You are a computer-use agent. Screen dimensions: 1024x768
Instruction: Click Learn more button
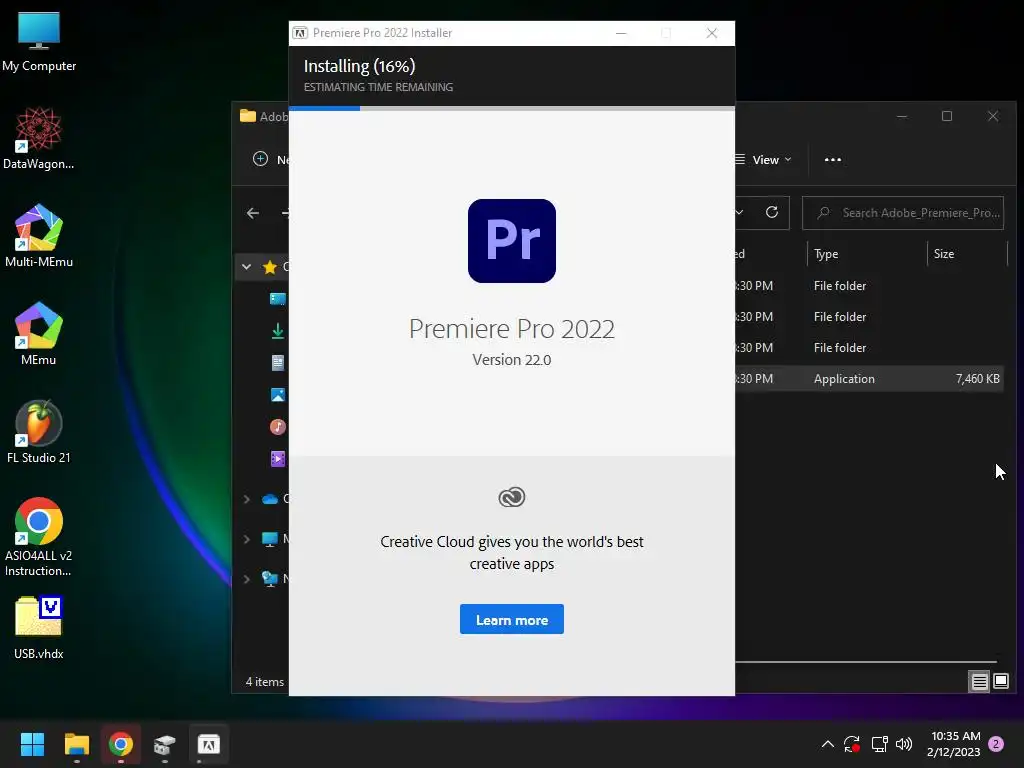point(511,619)
